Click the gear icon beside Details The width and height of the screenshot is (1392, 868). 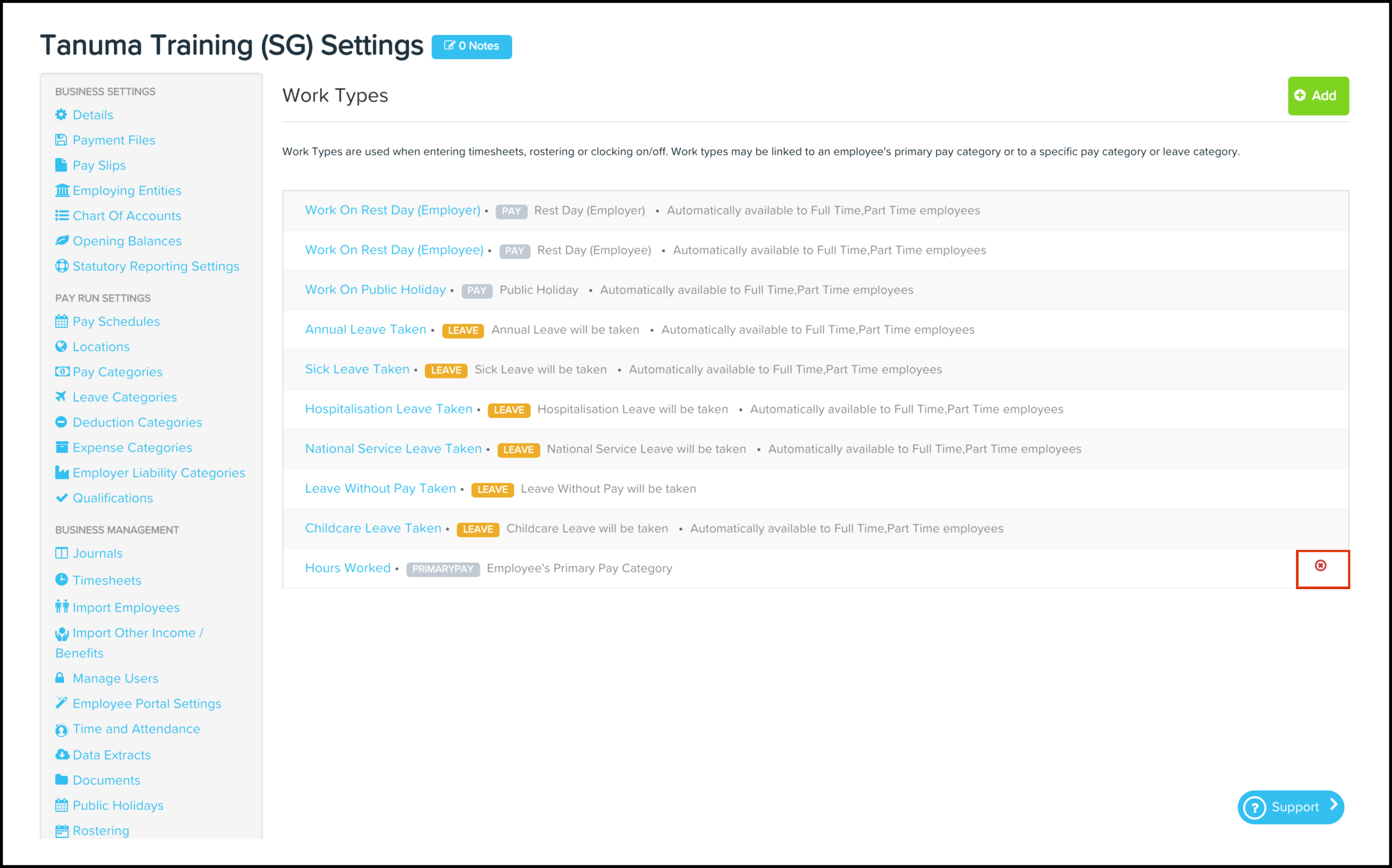click(x=62, y=115)
